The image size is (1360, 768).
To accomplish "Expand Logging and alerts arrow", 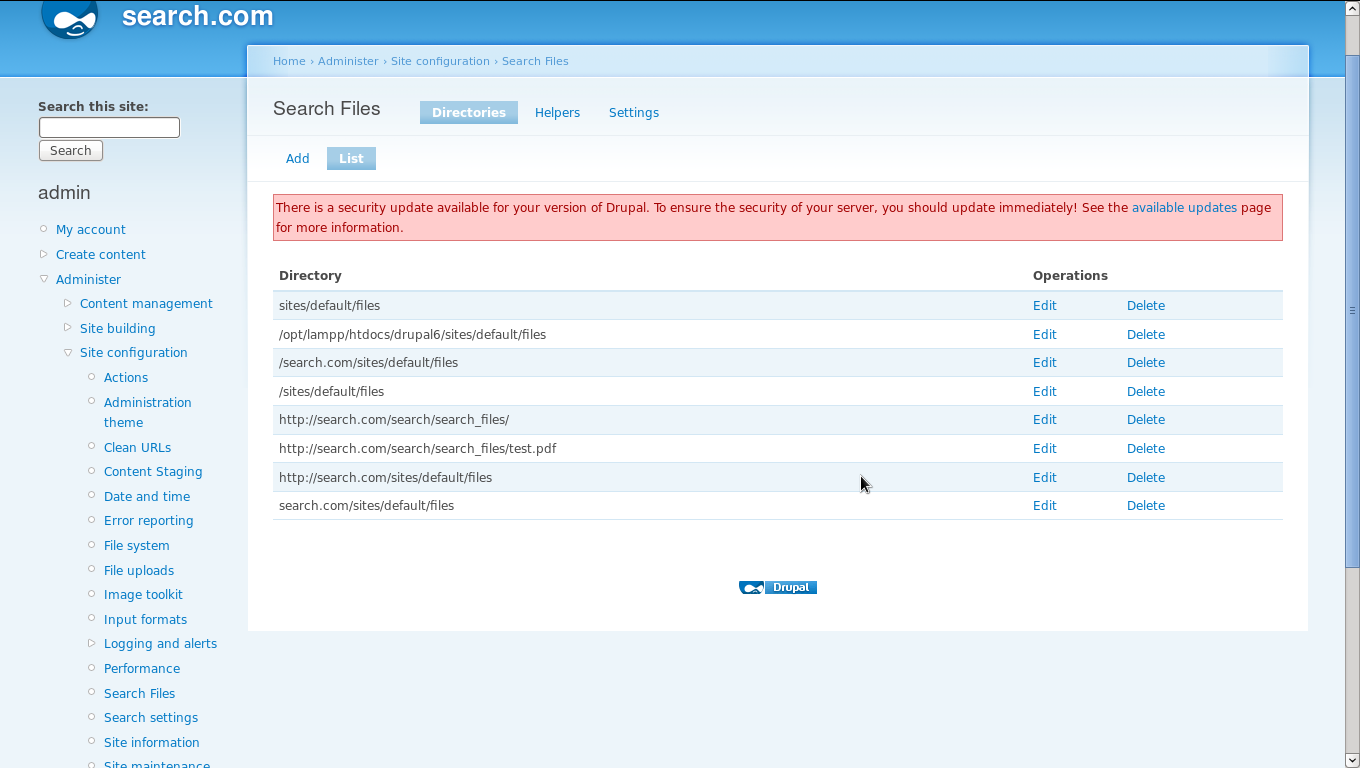I will pyautogui.click(x=92, y=643).
